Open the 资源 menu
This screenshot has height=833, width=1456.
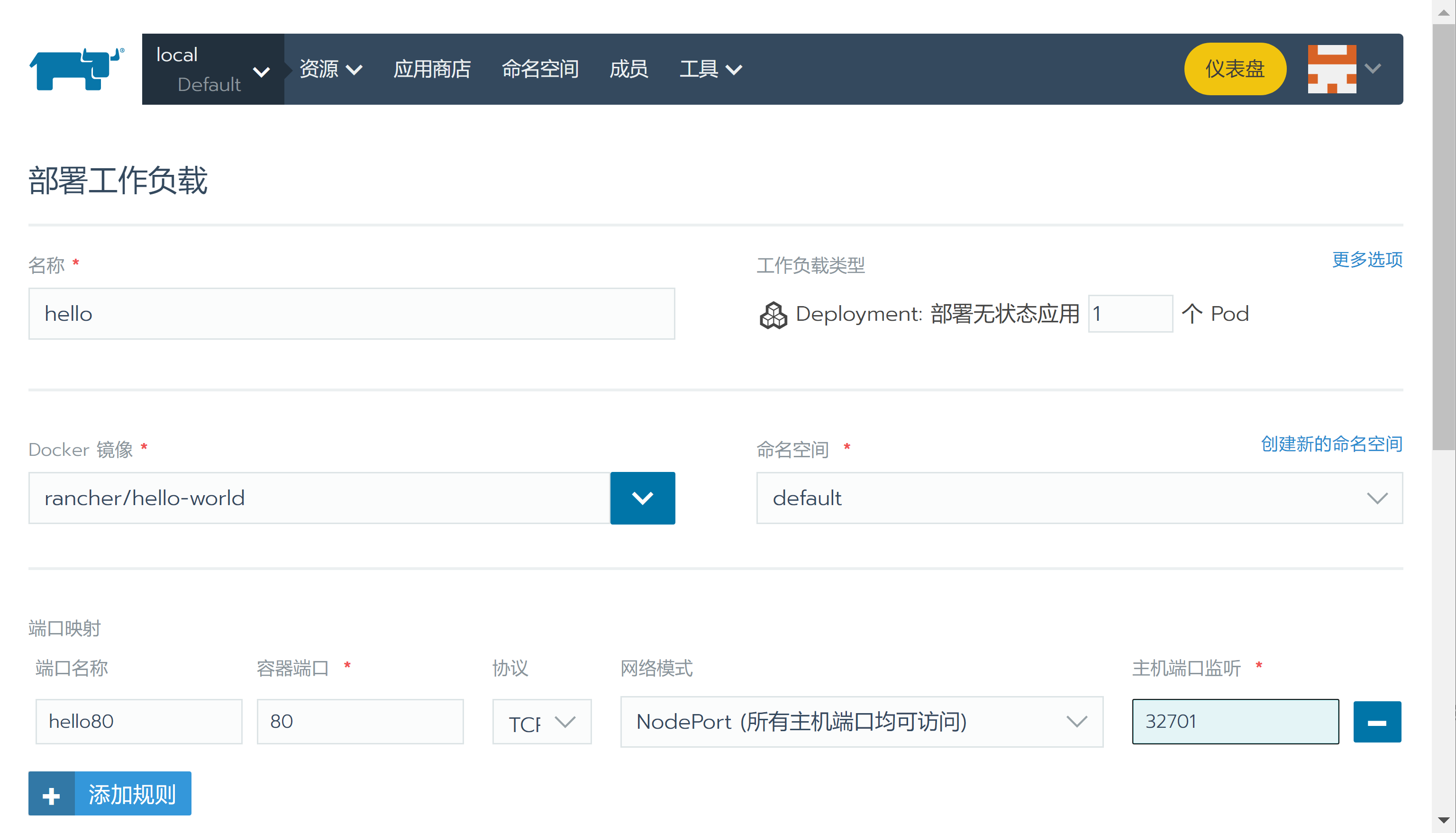[x=330, y=69]
